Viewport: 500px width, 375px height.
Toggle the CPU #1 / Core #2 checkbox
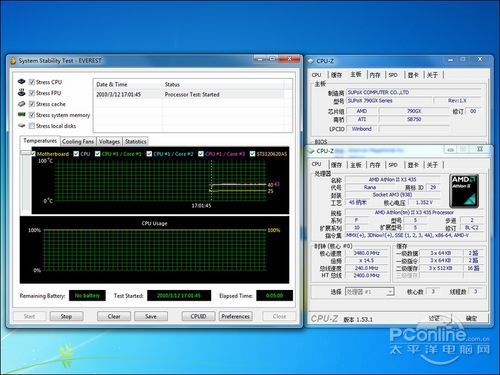pos(149,154)
